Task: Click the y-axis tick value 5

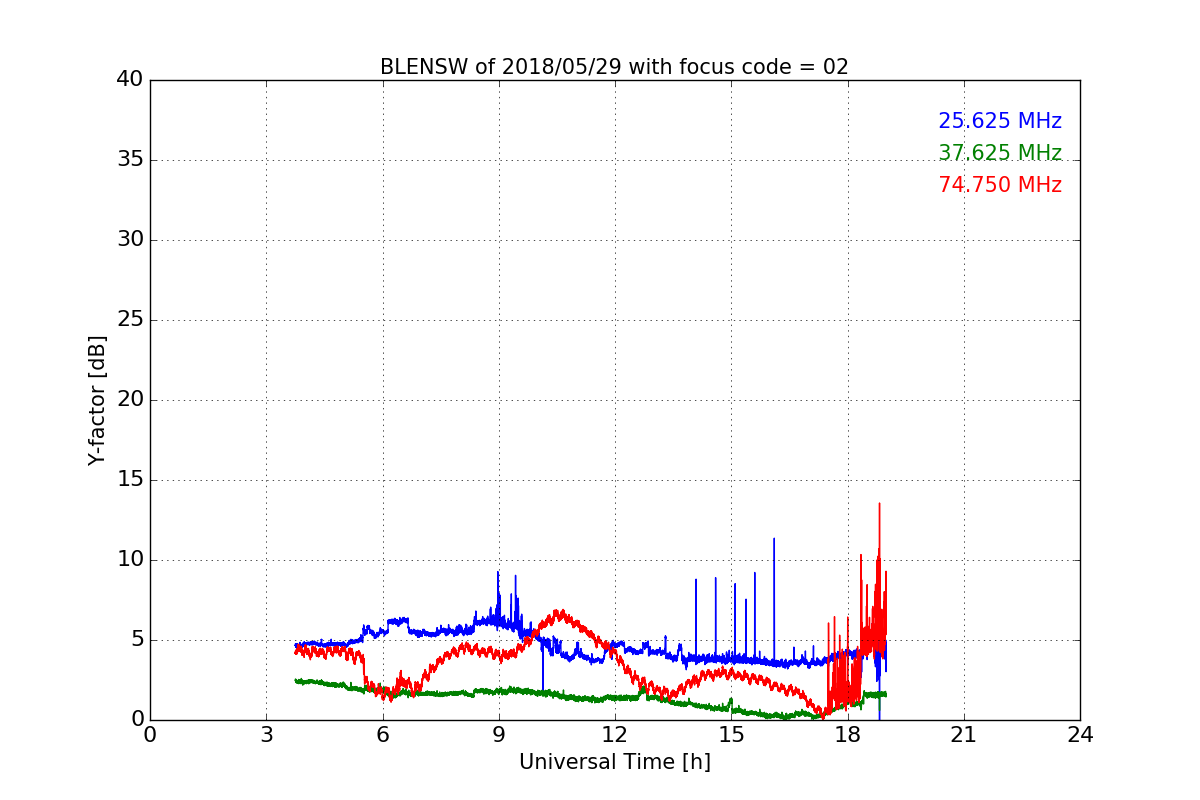Action: [x=137, y=640]
